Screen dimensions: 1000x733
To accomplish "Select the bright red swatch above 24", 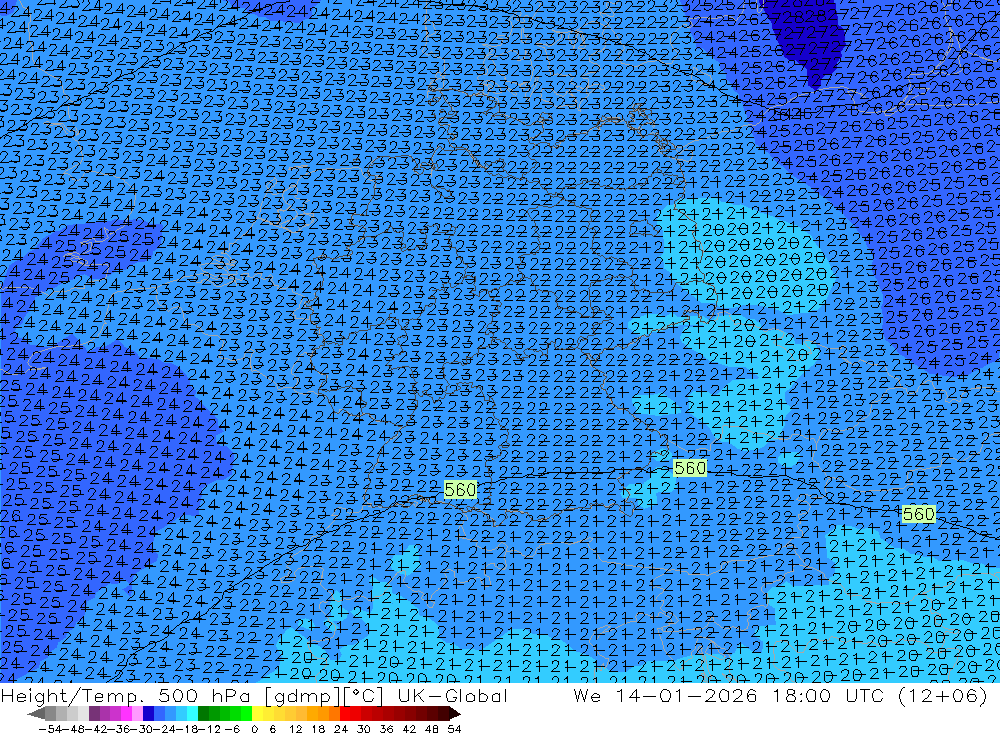I will pos(345,713).
